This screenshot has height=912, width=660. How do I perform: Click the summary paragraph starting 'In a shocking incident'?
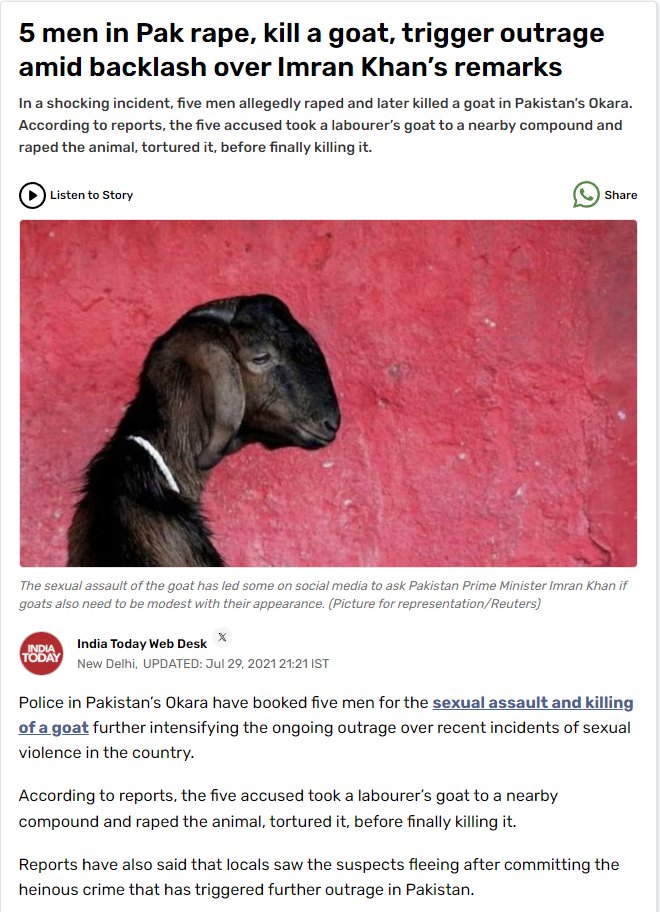[x=326, y=125]
